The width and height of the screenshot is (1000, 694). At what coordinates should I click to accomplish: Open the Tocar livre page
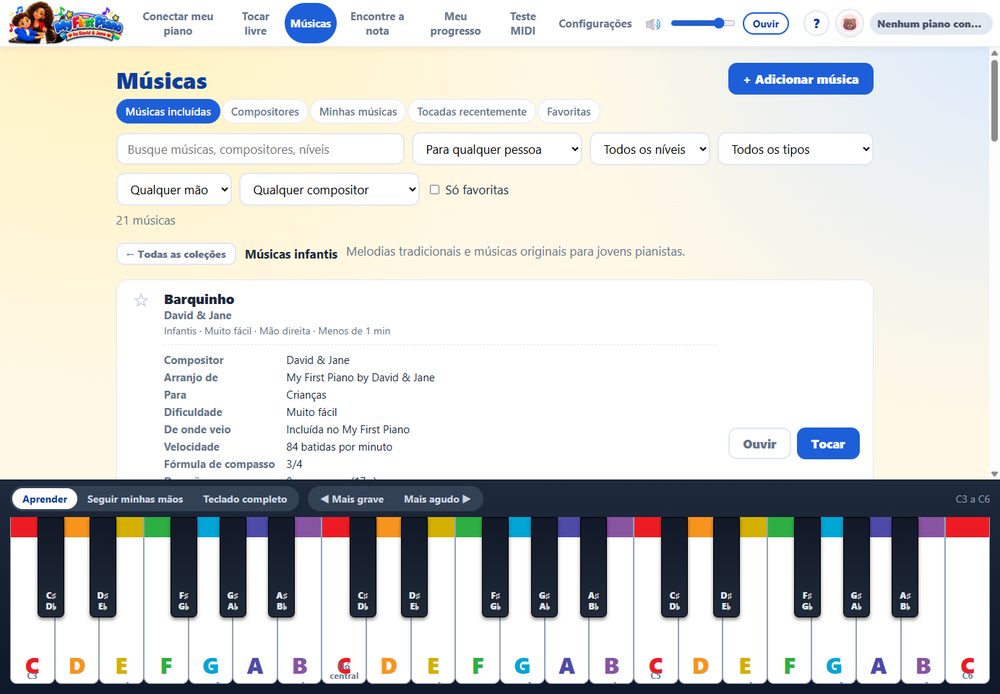(256, 24)
